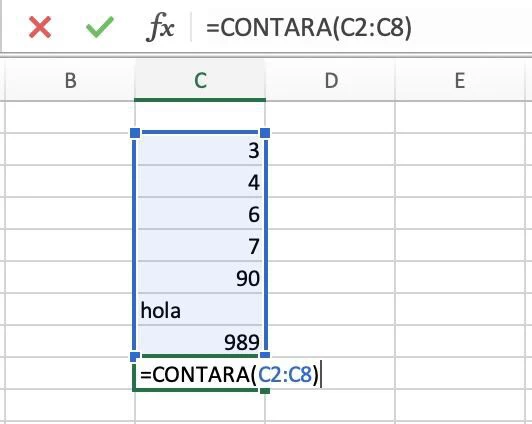Viewport: 532px width, 424px height.
Task: Click the cell containing 3
Action: click(x=200, y=149)
